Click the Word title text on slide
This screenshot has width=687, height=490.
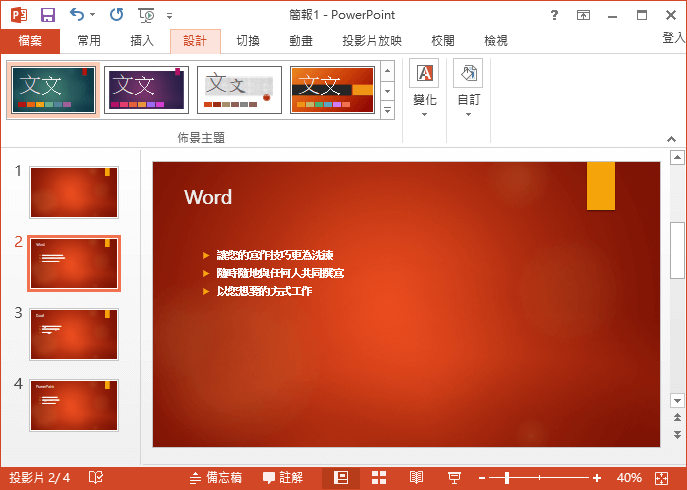point(208,197)
